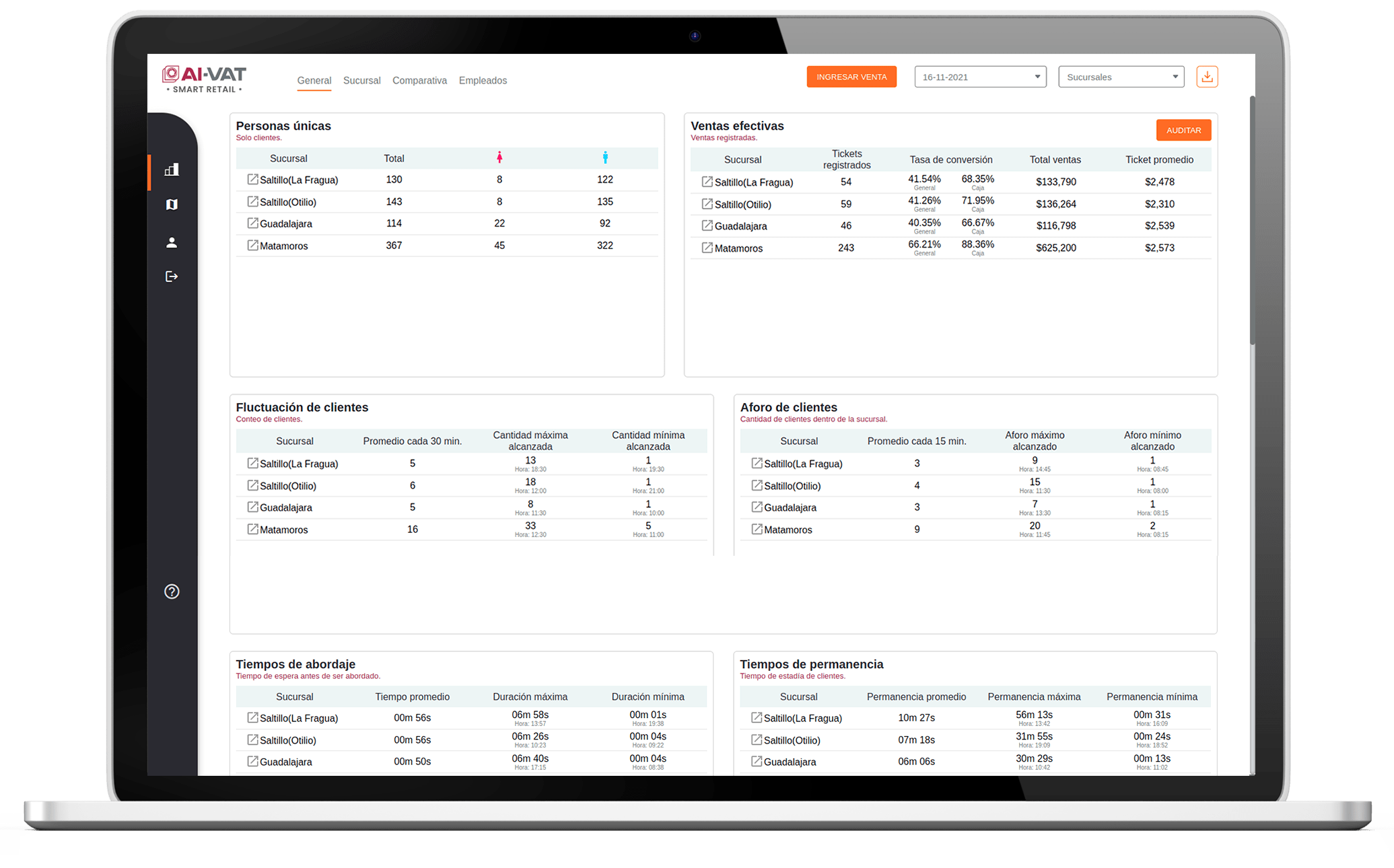Click the Tickets registrados column header
This screenshot has height=868, width=1394.
coord(847,159)
